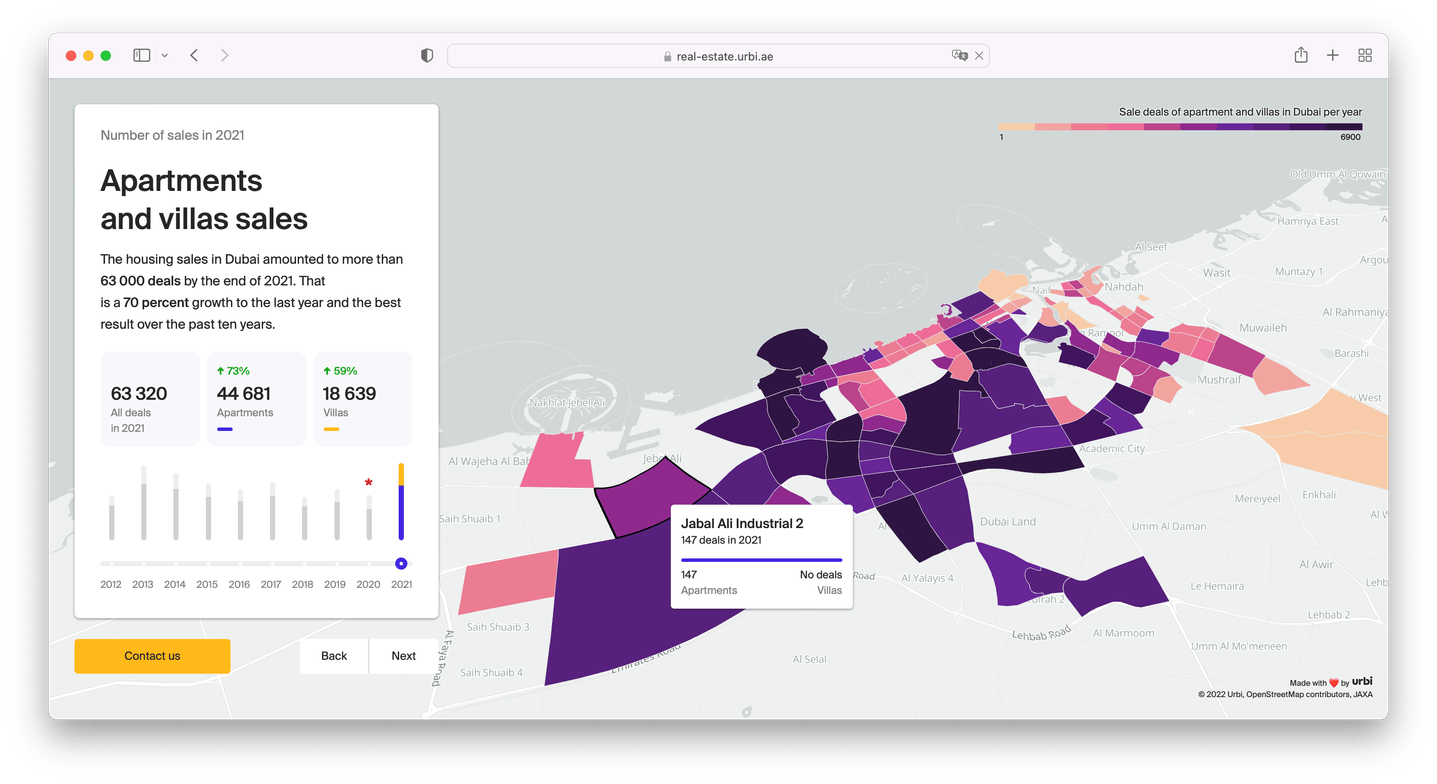View Privacy Report via the shield icon

(426, 55)
